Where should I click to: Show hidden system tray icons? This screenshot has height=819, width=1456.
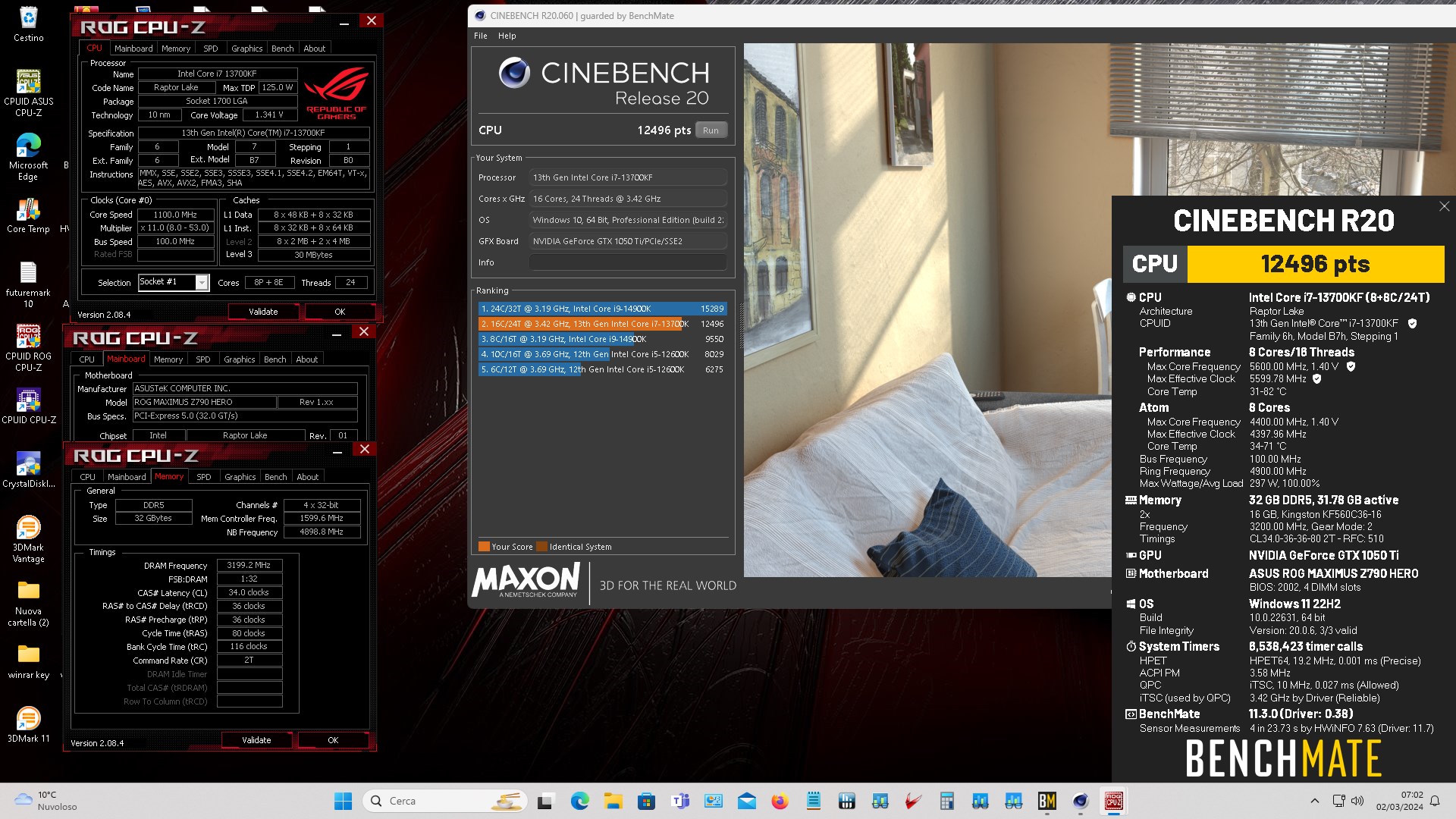point(1315,801)
